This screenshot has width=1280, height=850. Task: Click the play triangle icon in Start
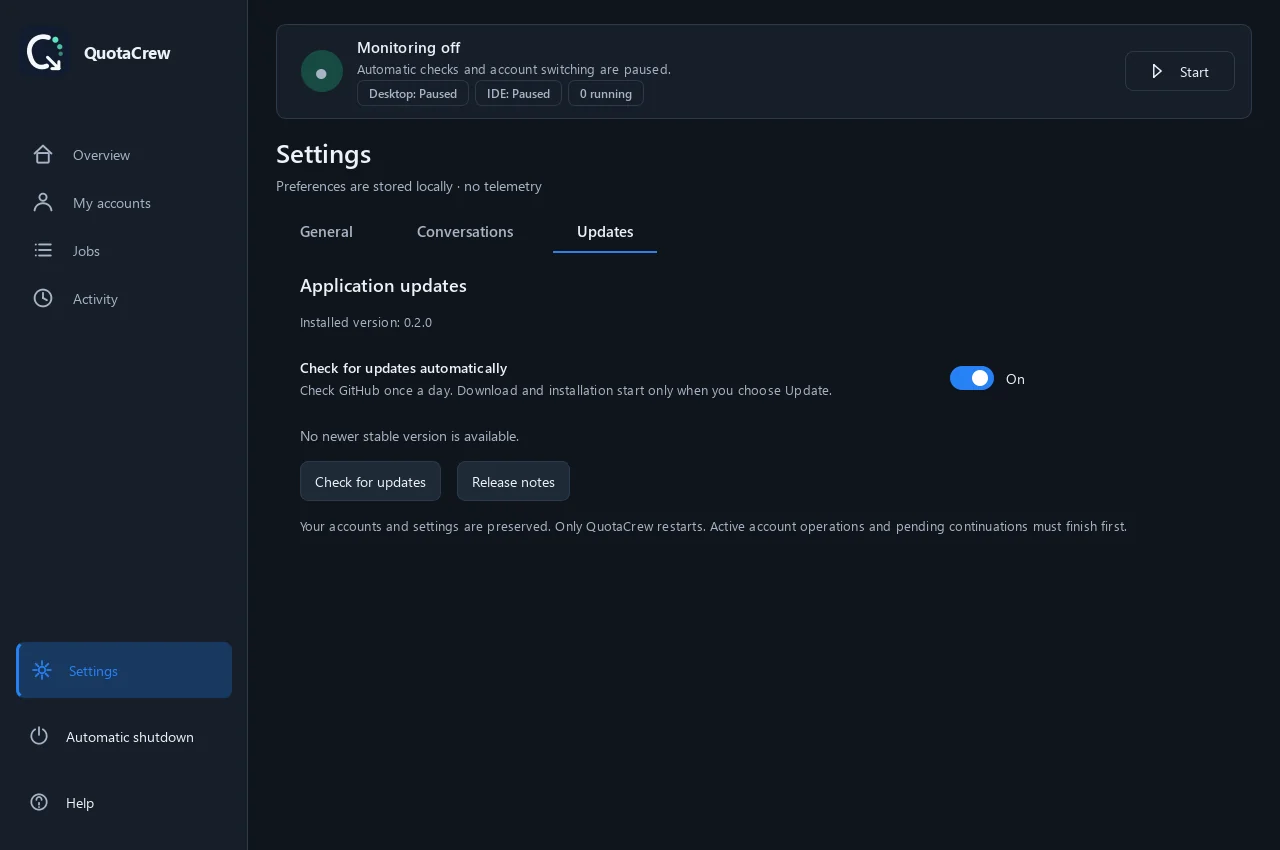click(x=1157, y=71)
